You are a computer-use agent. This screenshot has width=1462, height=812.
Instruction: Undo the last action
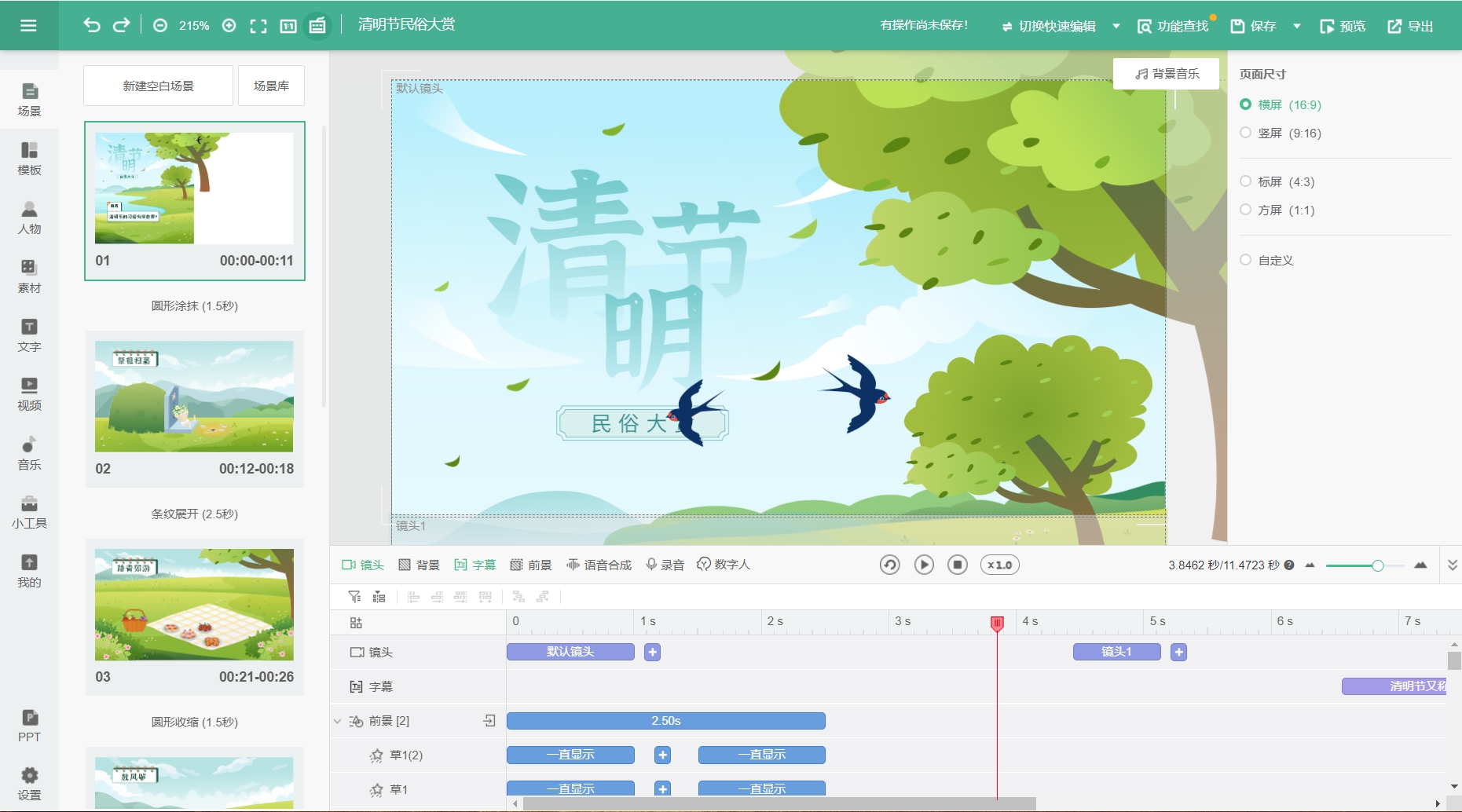92,25
